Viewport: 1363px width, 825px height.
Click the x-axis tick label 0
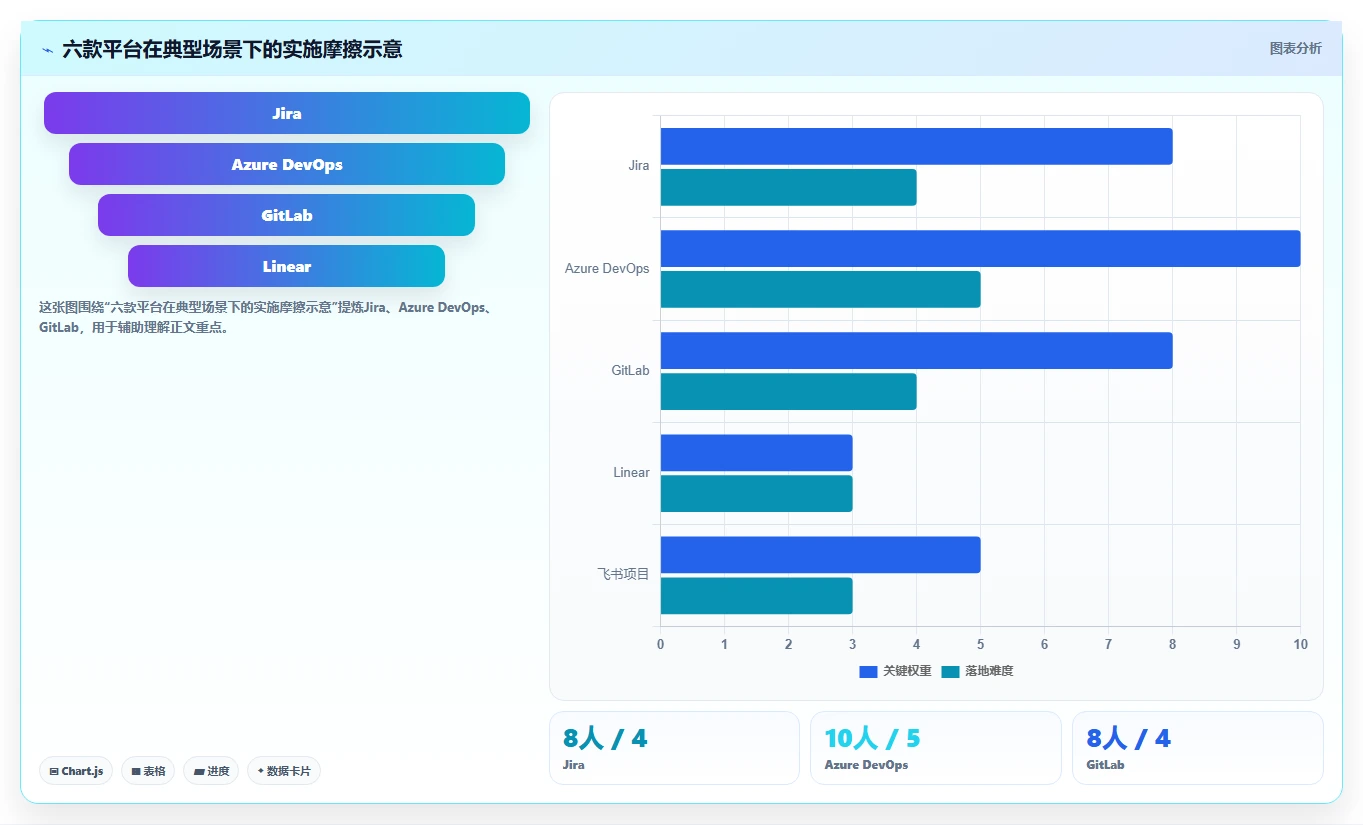[x=660, y=644]
